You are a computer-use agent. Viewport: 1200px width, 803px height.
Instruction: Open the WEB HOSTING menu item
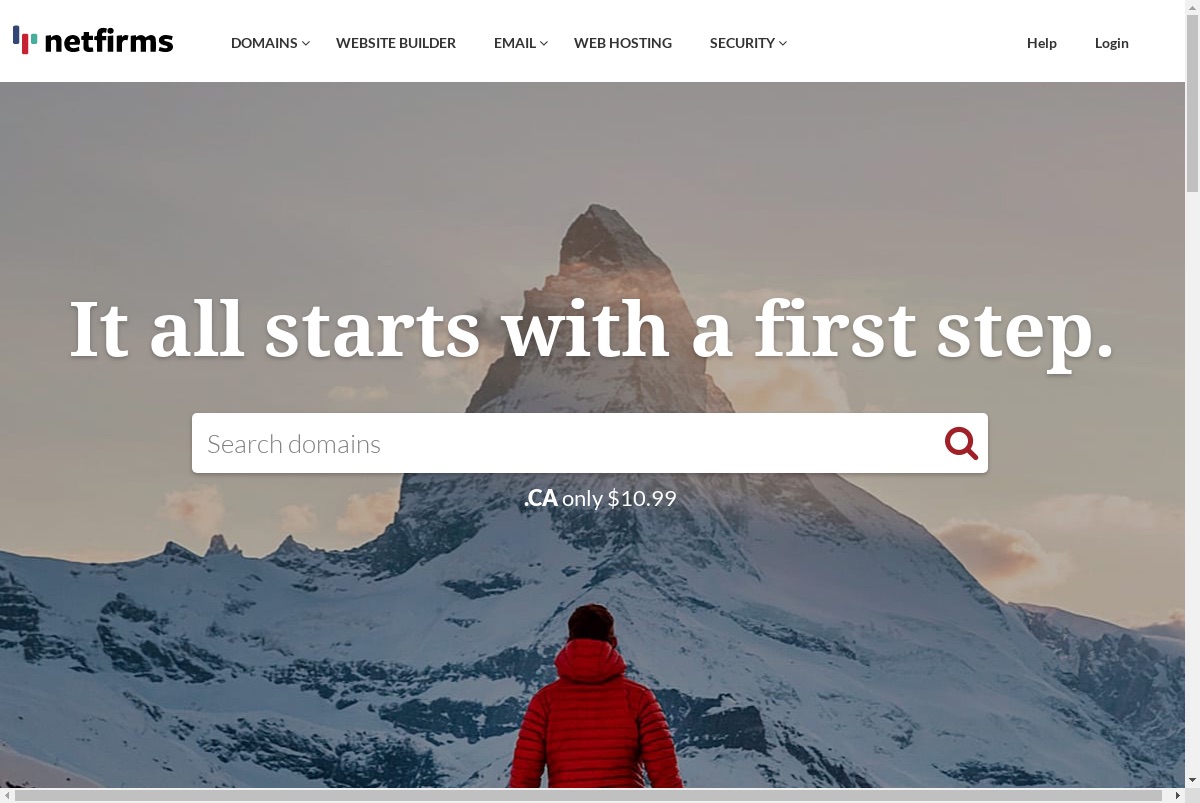pos(623,43)
